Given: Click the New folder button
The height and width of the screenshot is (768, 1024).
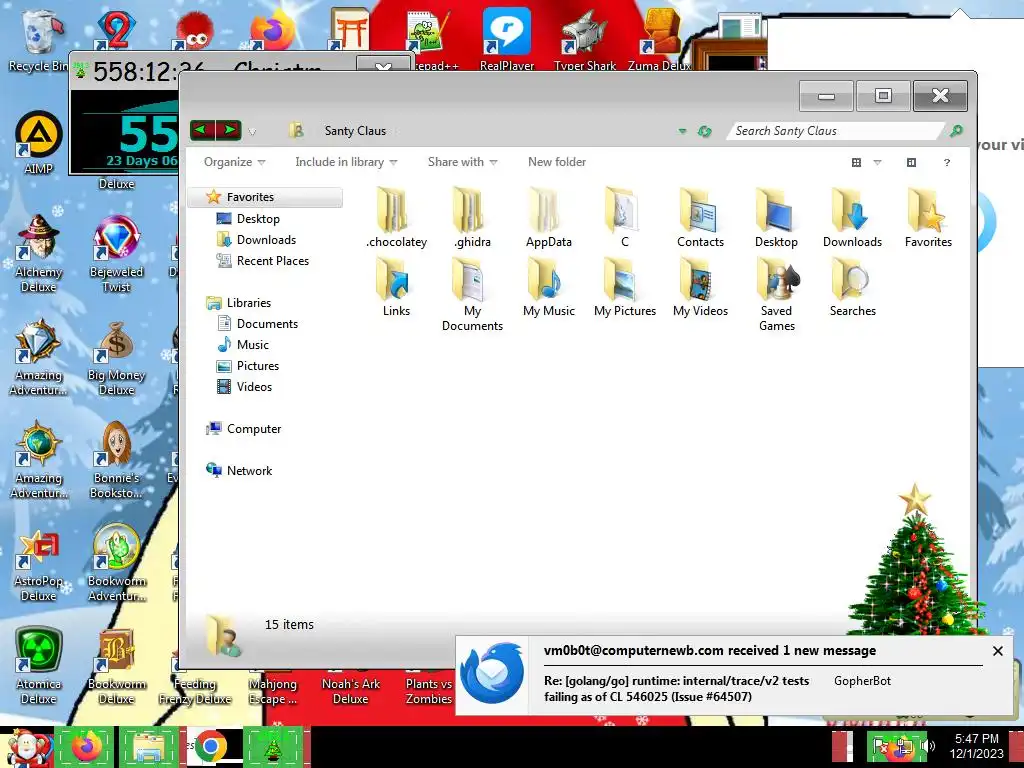Looking at the screenshot, I should point(556,162).
